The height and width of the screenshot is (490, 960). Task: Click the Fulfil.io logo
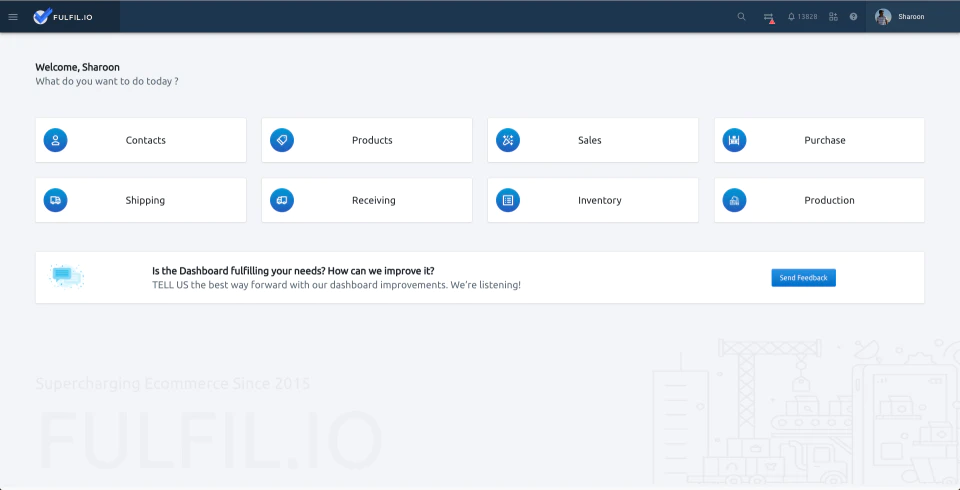pyautogui.click(x=63, y=17)
